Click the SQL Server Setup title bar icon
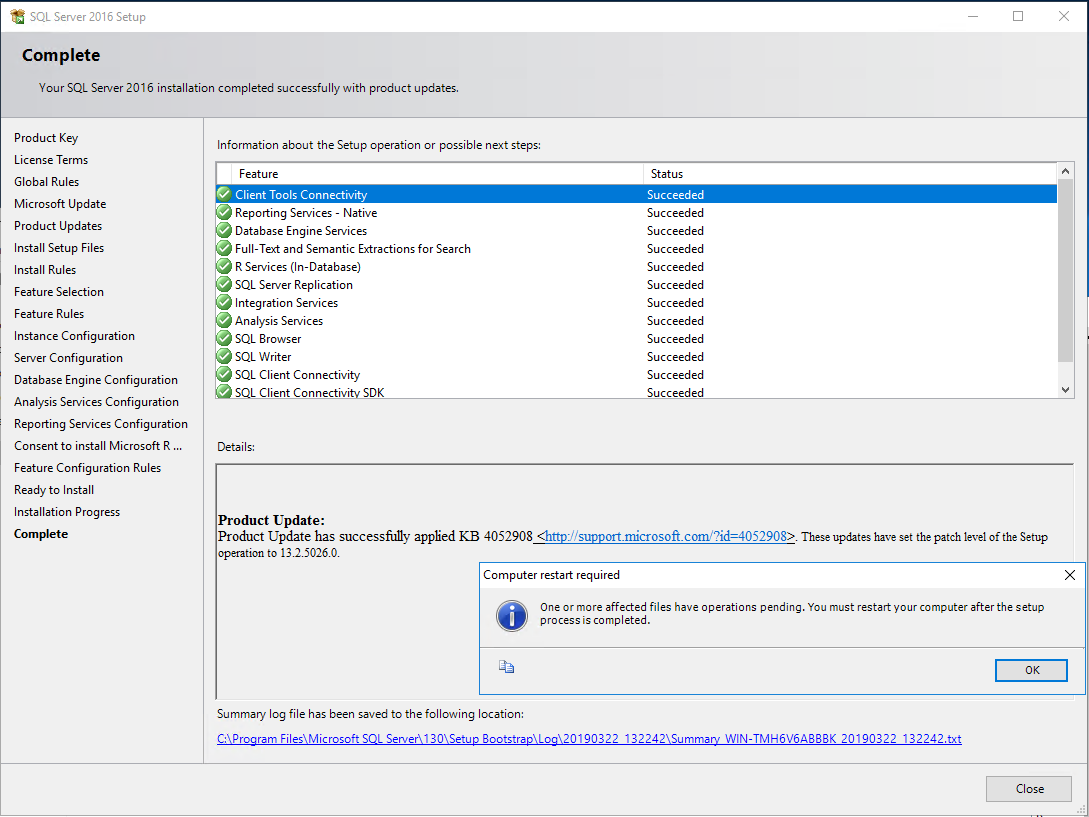The height and width of the screenshot is (817, 1089). coord(17,16)
